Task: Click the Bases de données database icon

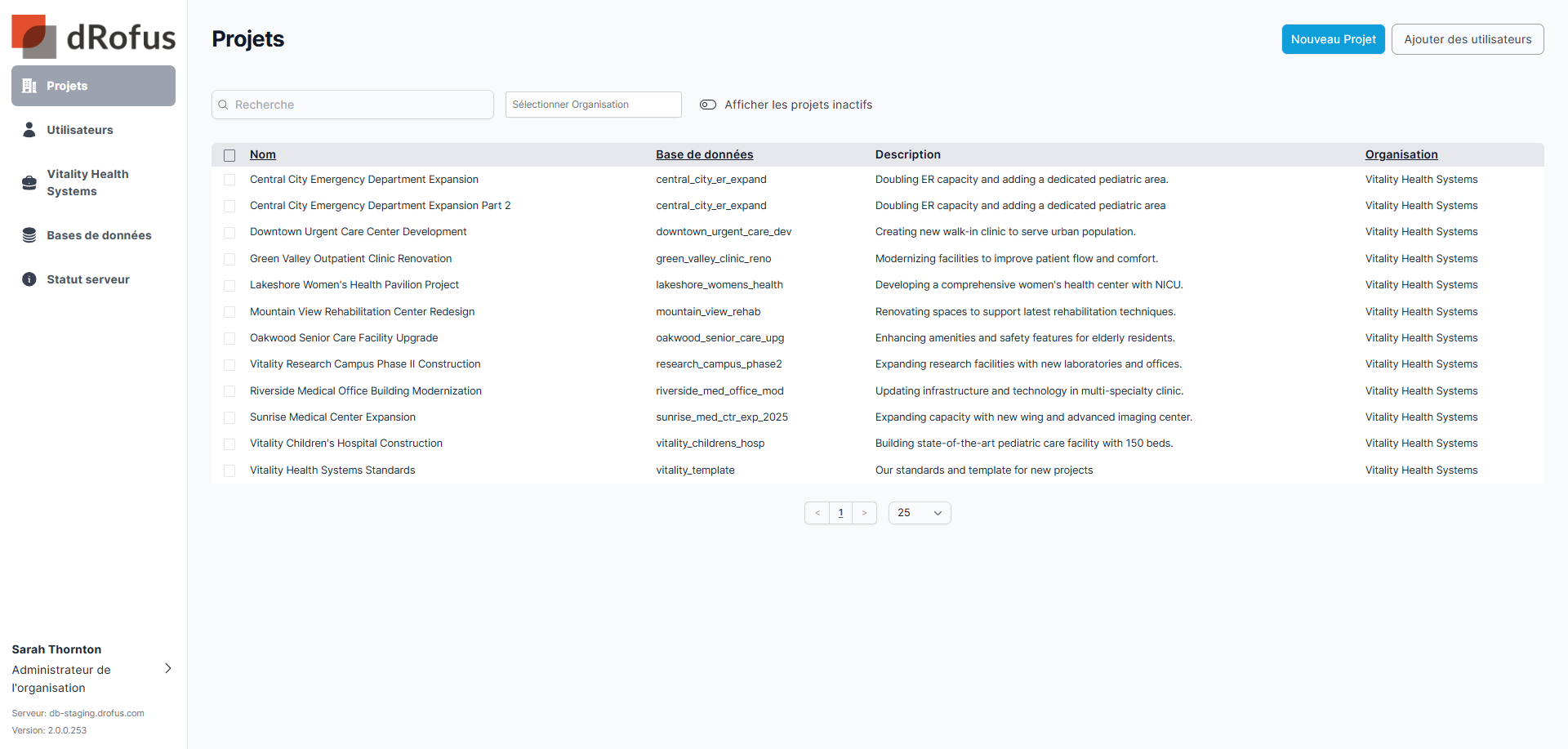Action: [x=29, y=235]
